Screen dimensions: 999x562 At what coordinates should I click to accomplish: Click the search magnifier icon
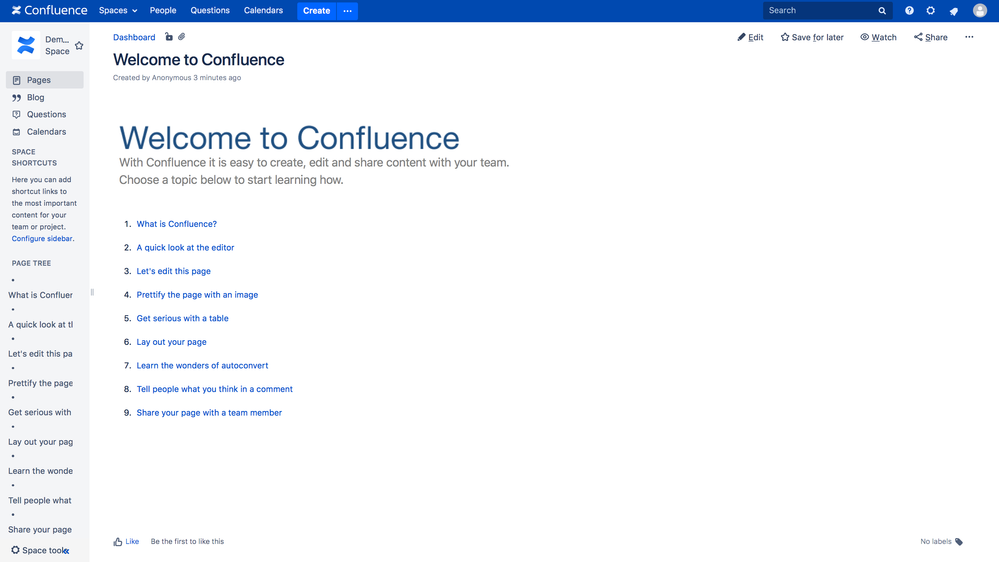(x=882, y=11)
